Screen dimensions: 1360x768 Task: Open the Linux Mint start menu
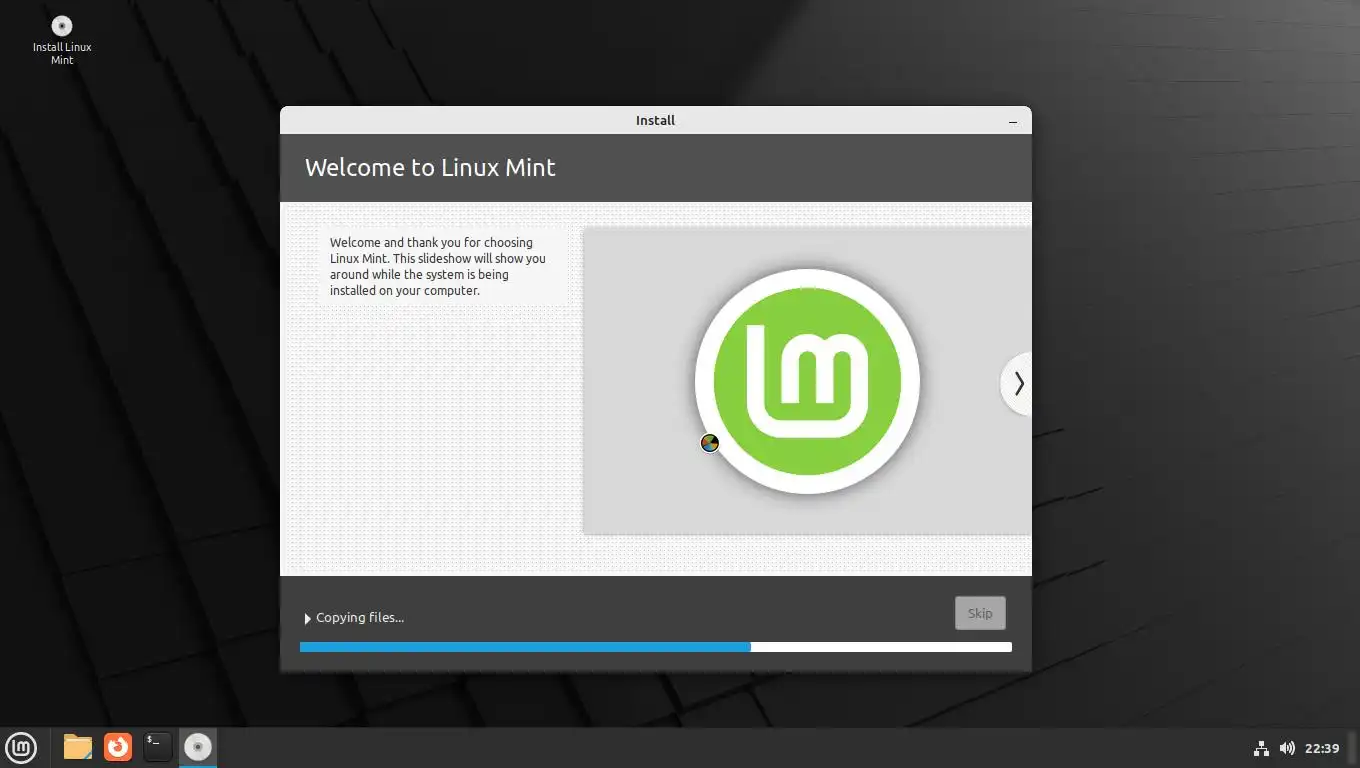[x=21, y=747]
